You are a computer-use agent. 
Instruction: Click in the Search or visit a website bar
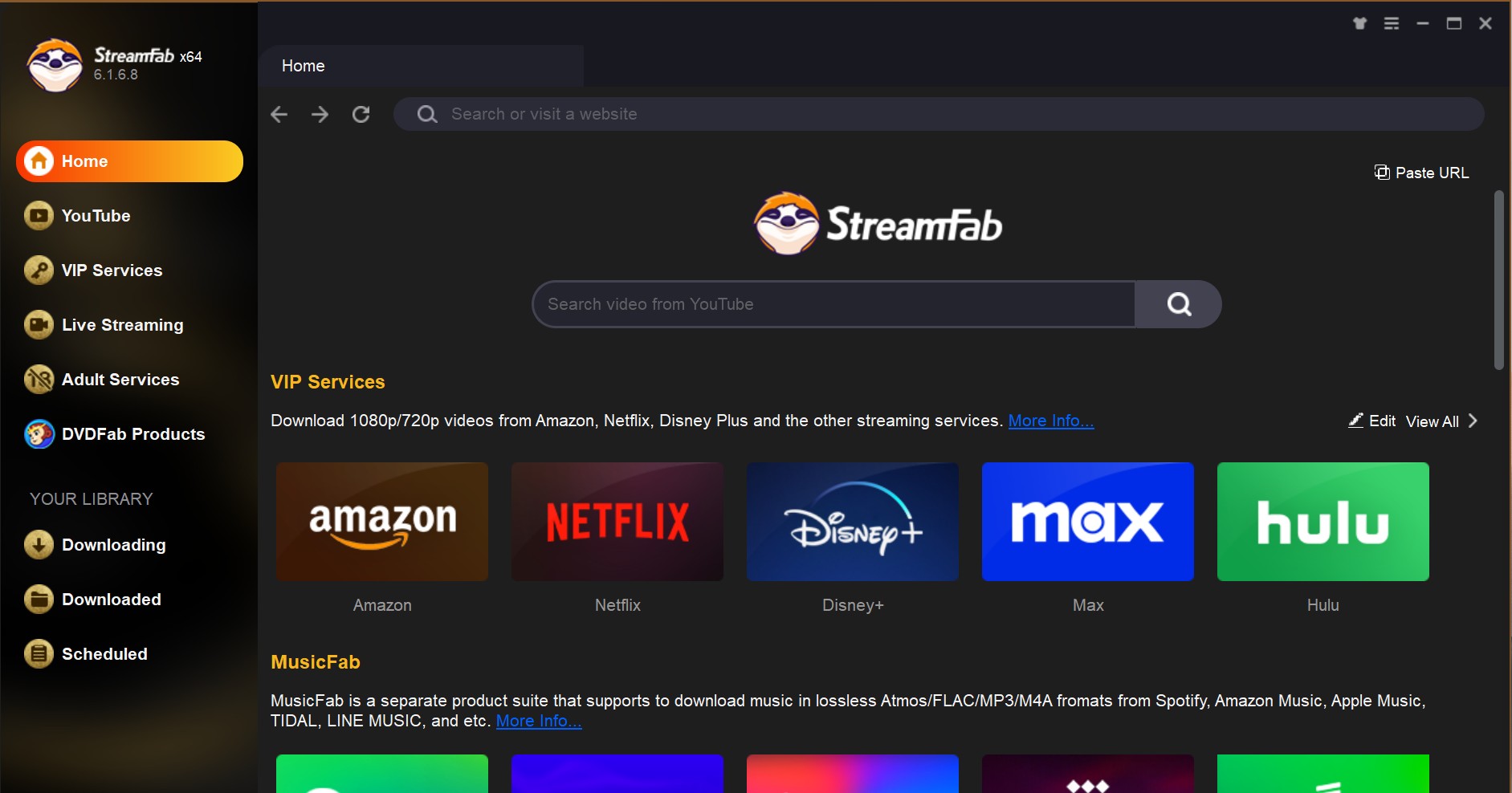tap(939, 114)
